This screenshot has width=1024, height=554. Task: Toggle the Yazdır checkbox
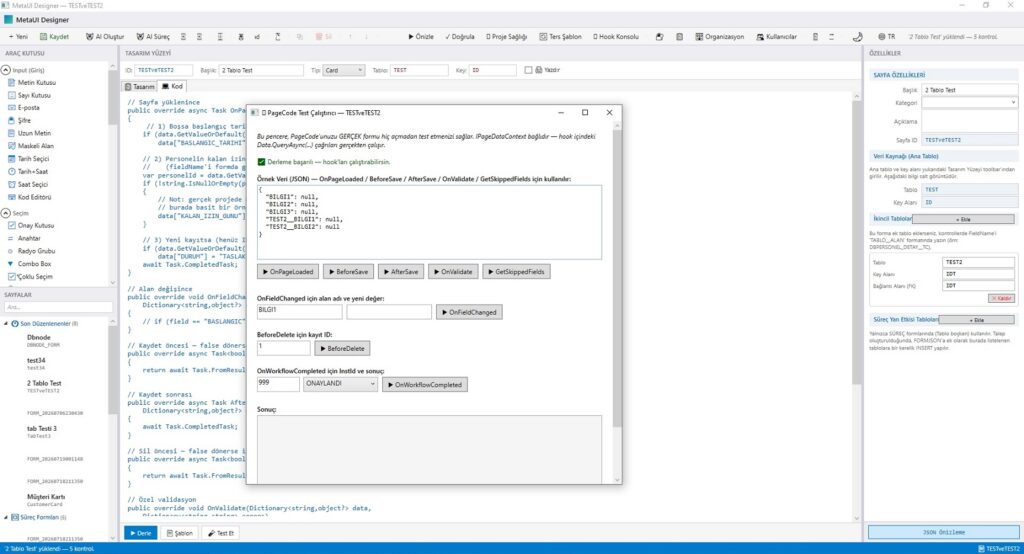coord(528,70)
